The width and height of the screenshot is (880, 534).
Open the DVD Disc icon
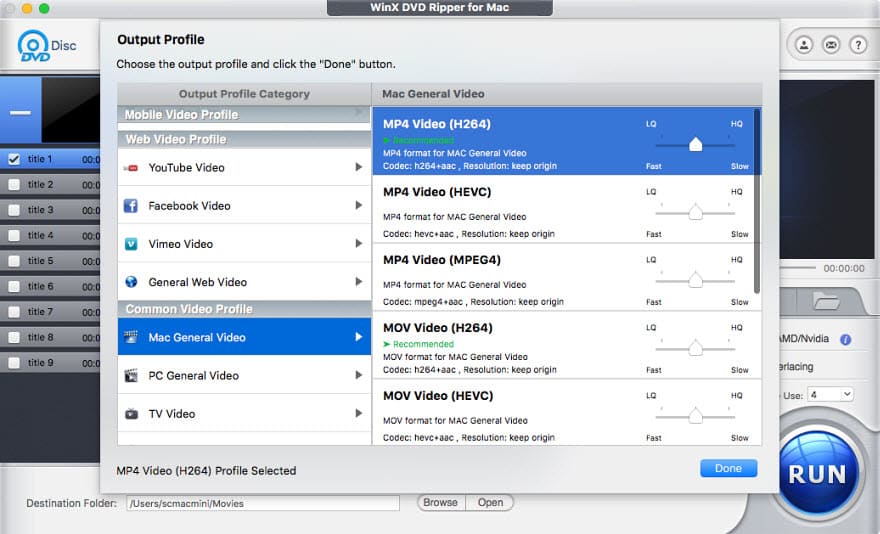[34, 46]
